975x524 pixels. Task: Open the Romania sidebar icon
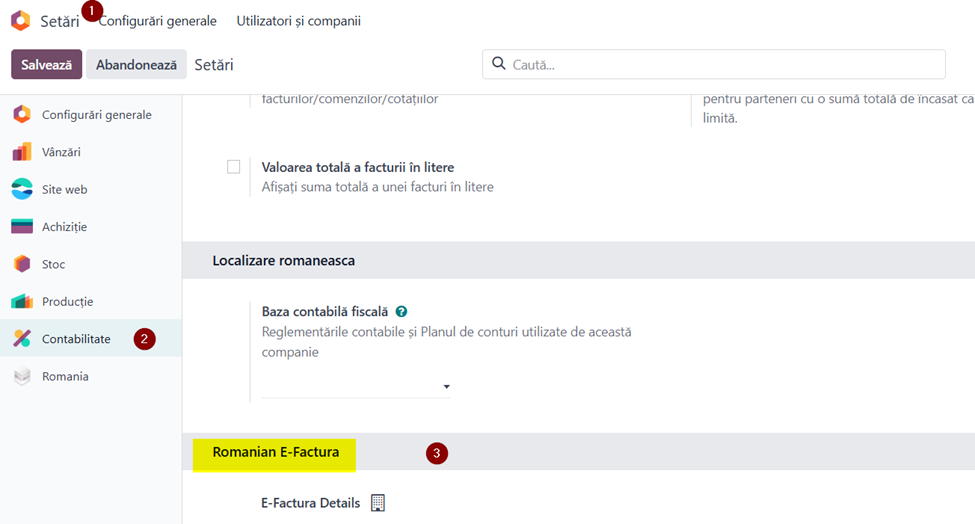pos(22,376)
